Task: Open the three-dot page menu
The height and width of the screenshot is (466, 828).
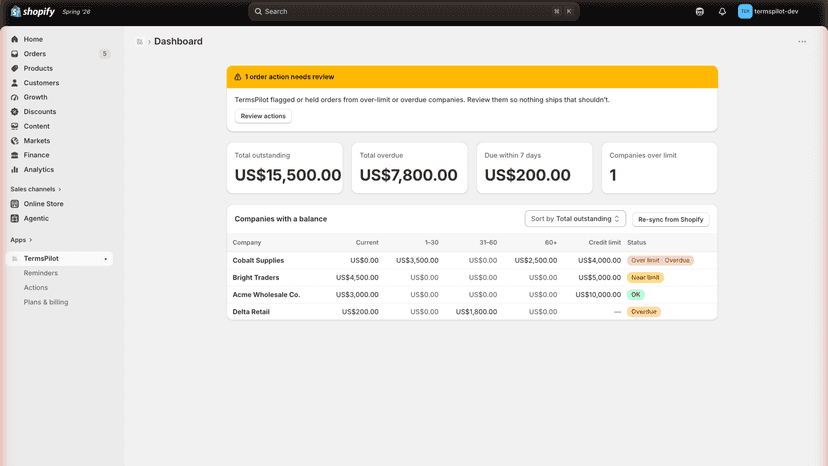Action: click(802, 41)
